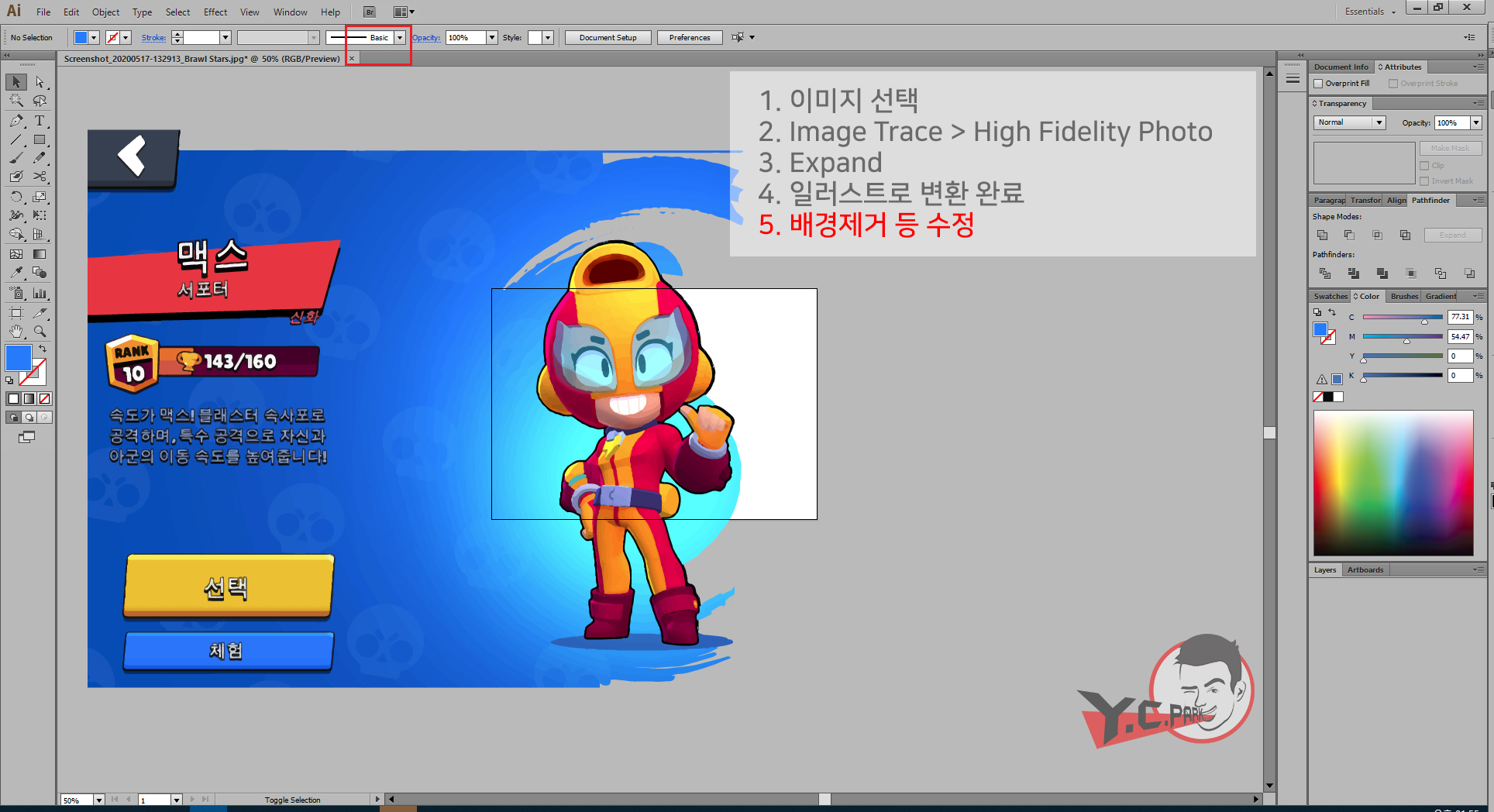Pick the Eyedropper tool

(16, 273)
